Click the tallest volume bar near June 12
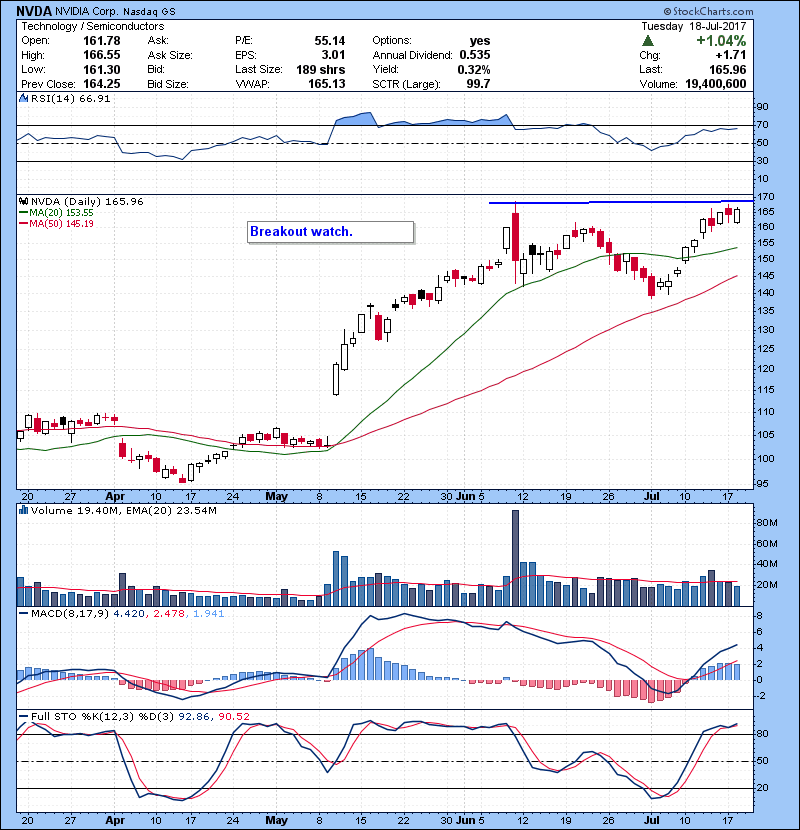Viewport: 800px width, 830px height. [515, 558]
